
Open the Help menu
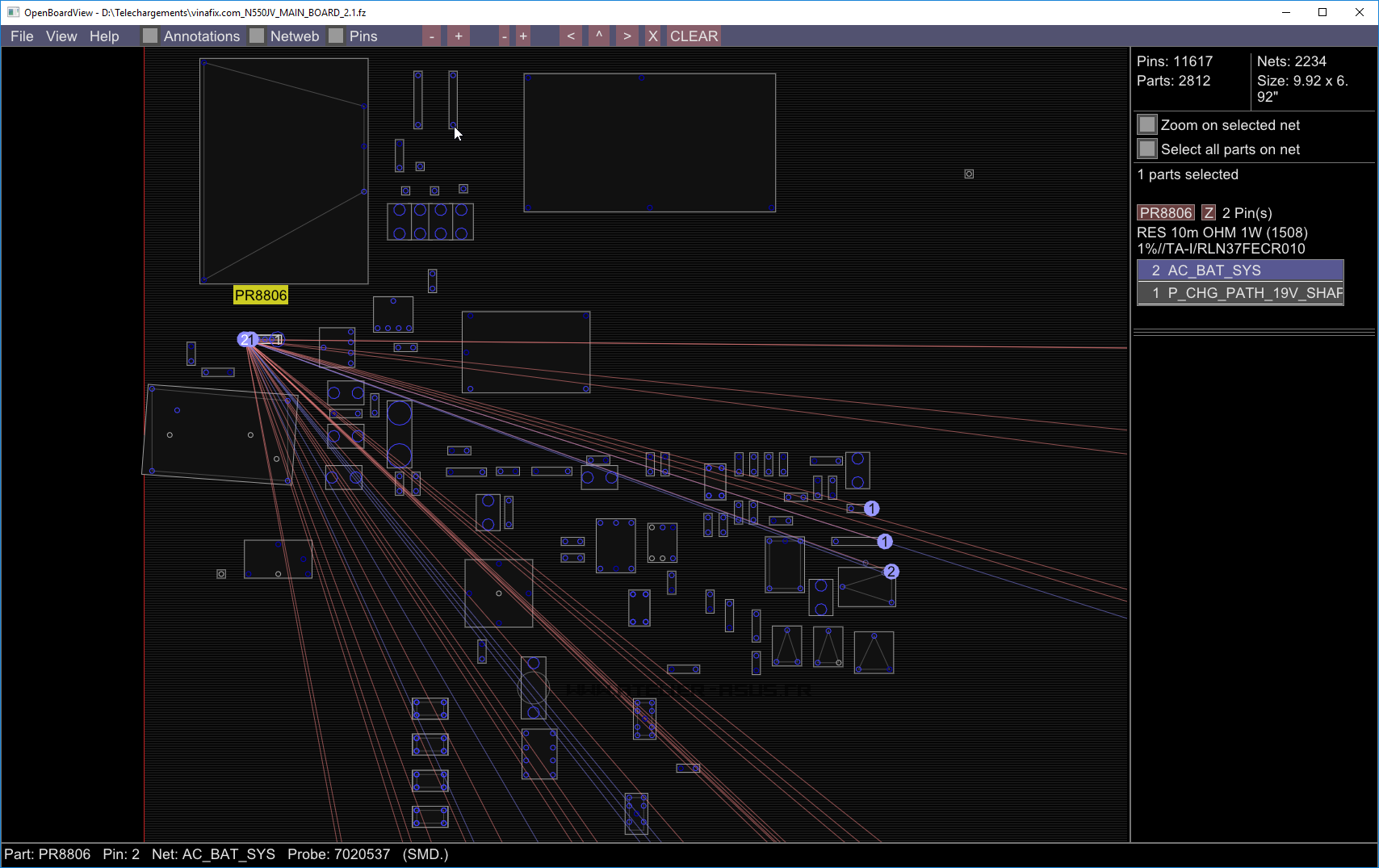(104, 36)
